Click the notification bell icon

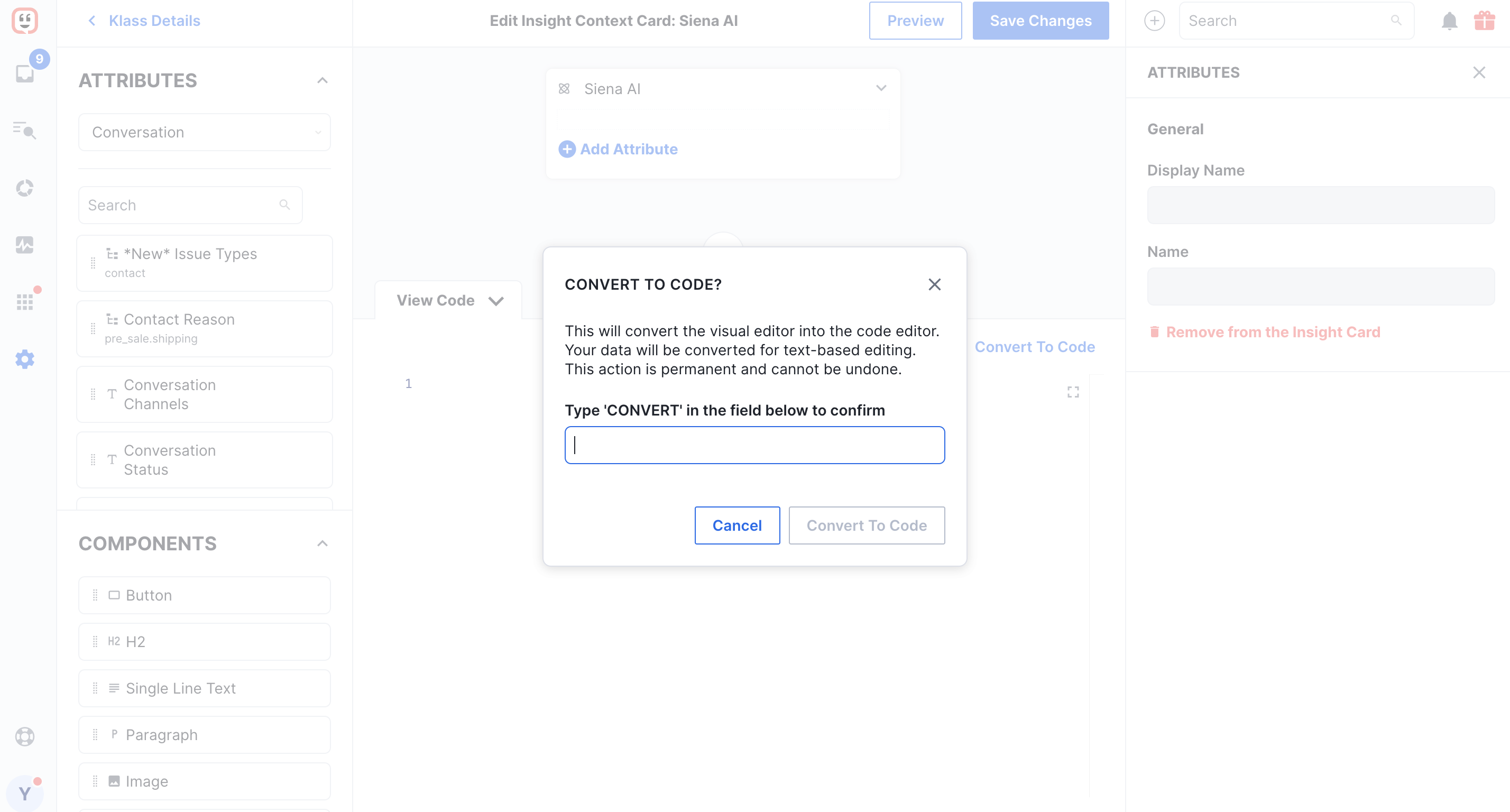click(x=1449, y=21)
